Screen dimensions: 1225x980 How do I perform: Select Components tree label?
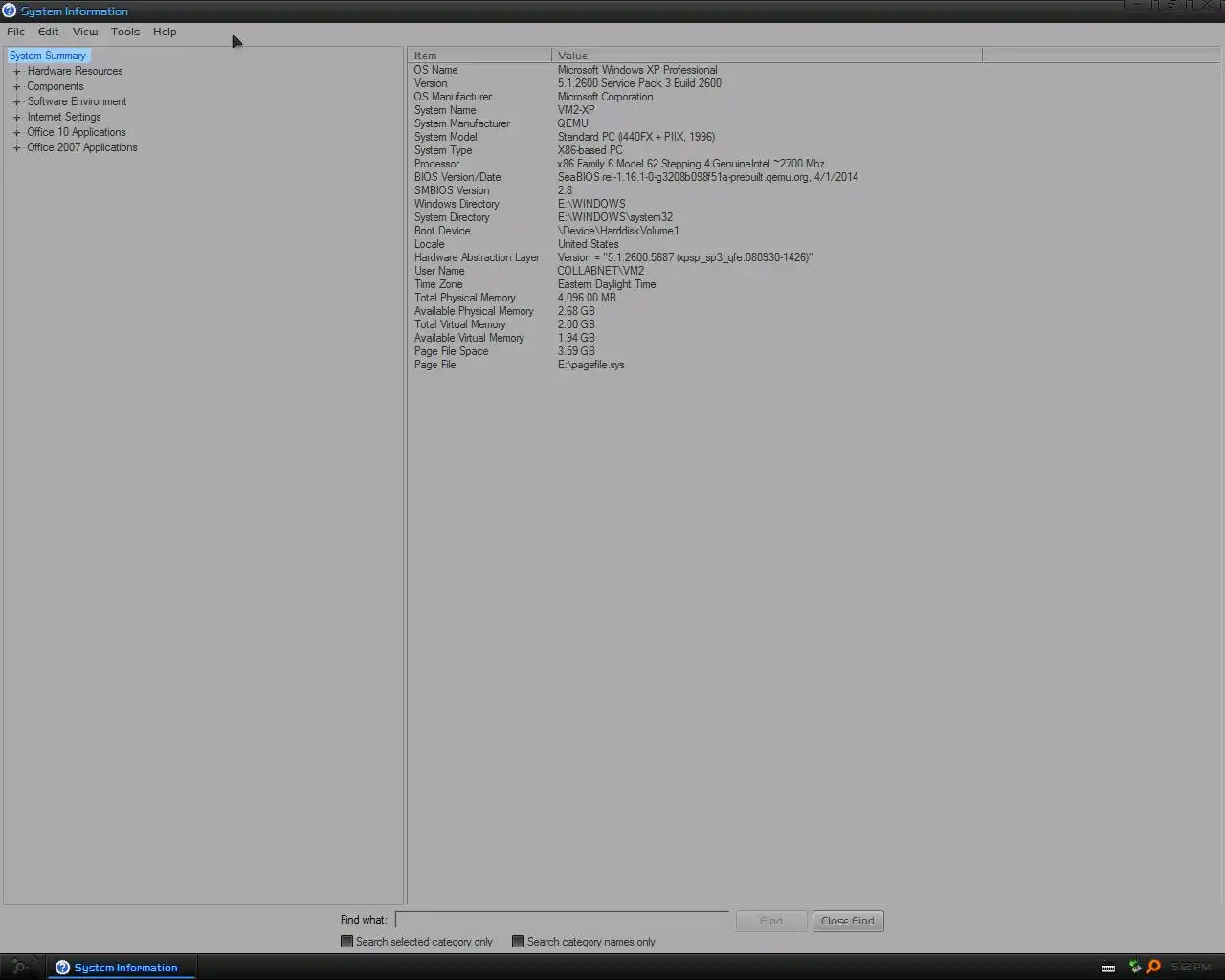click(56, 86)
